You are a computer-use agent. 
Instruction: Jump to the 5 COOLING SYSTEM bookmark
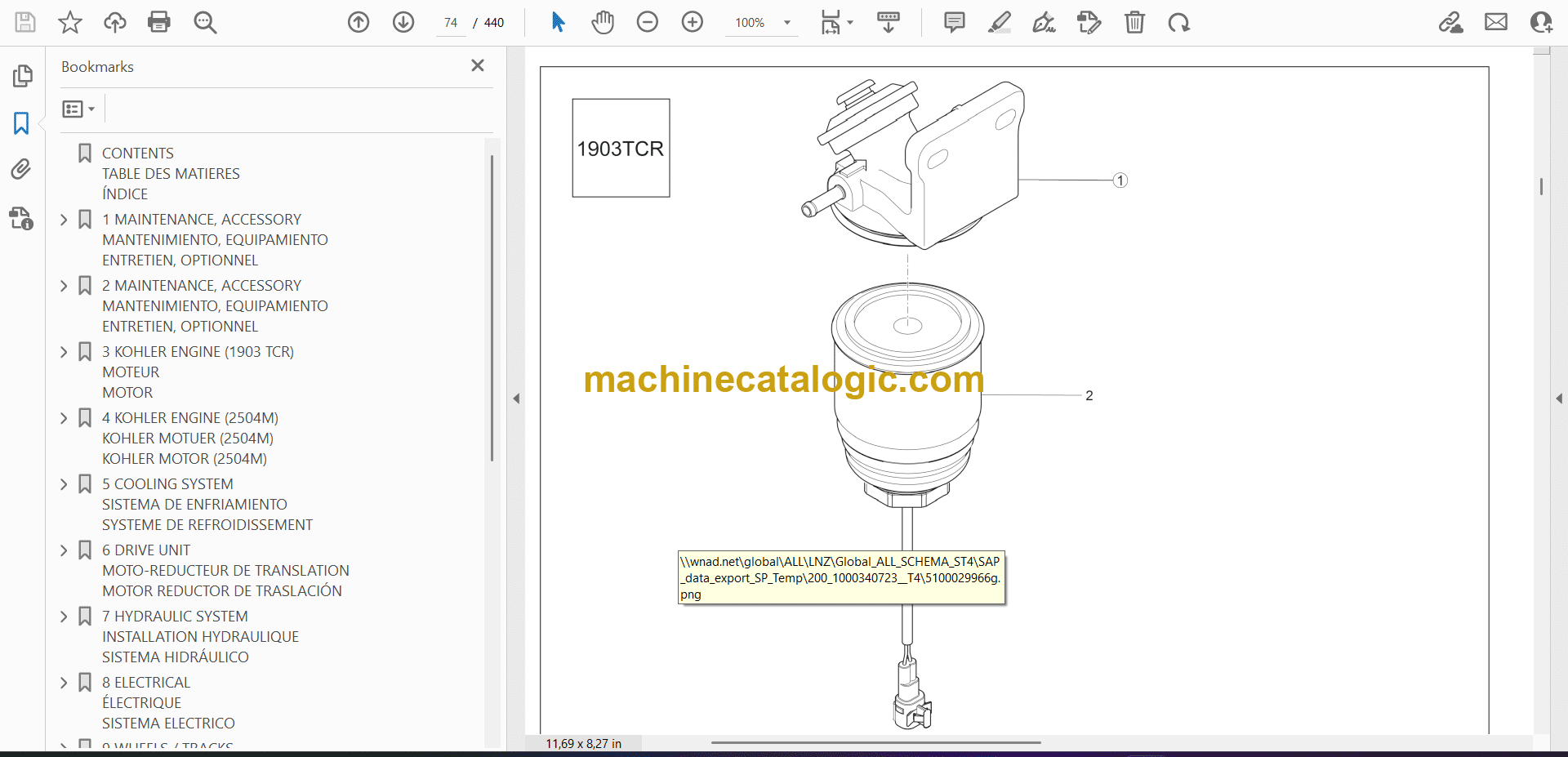point(167,484)
